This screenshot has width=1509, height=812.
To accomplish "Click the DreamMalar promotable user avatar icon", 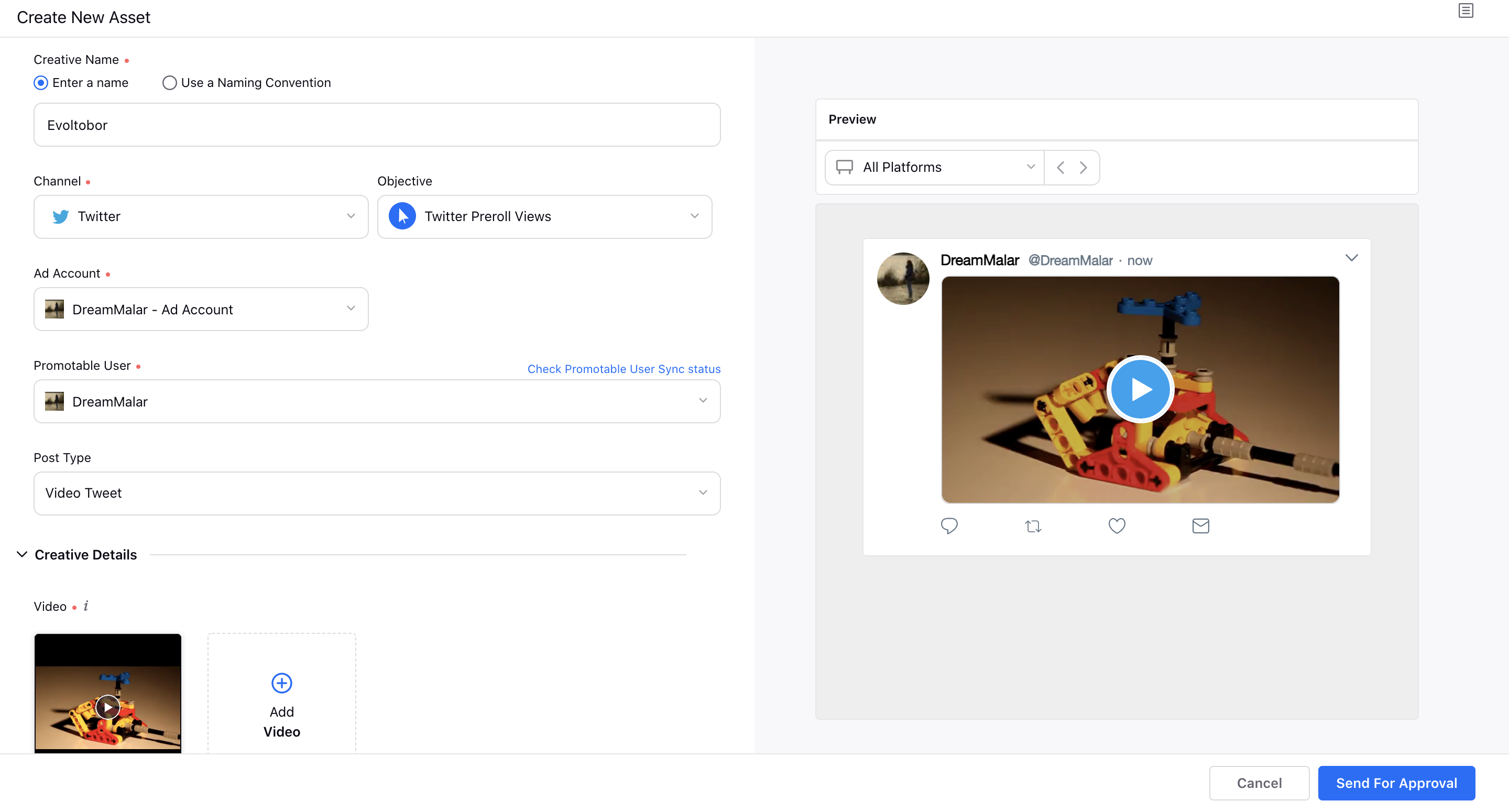I will (55, 401).
